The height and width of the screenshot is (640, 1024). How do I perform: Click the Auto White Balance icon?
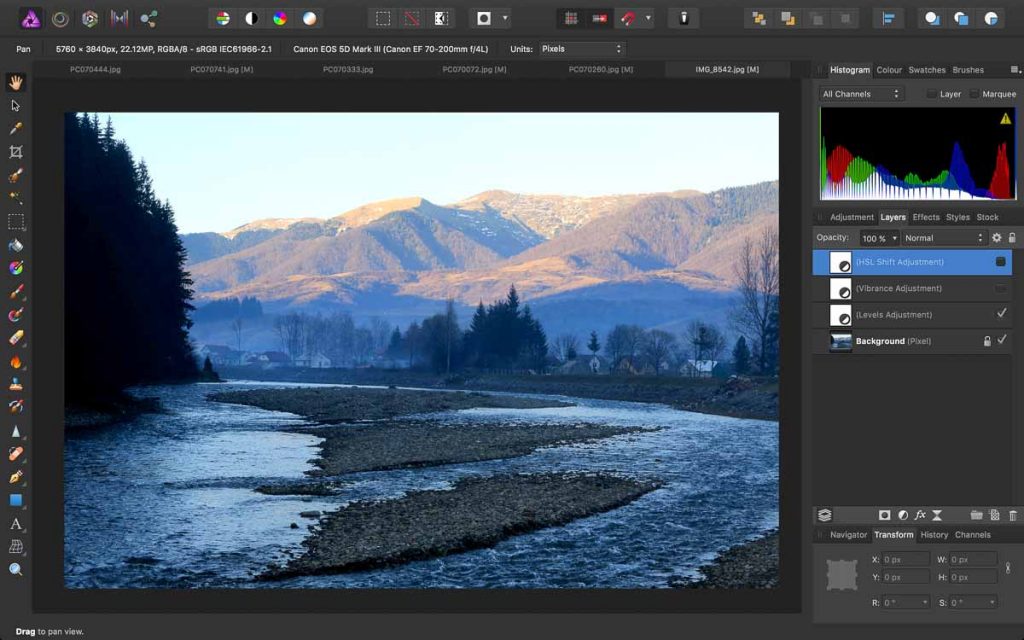click(309, 18)
